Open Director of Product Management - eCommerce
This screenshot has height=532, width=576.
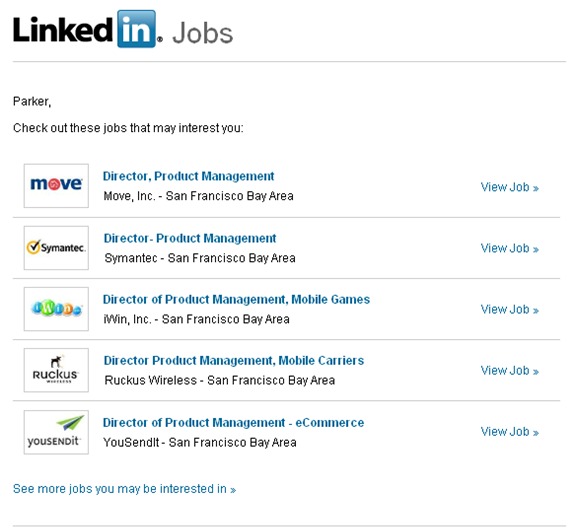point(233,423)
